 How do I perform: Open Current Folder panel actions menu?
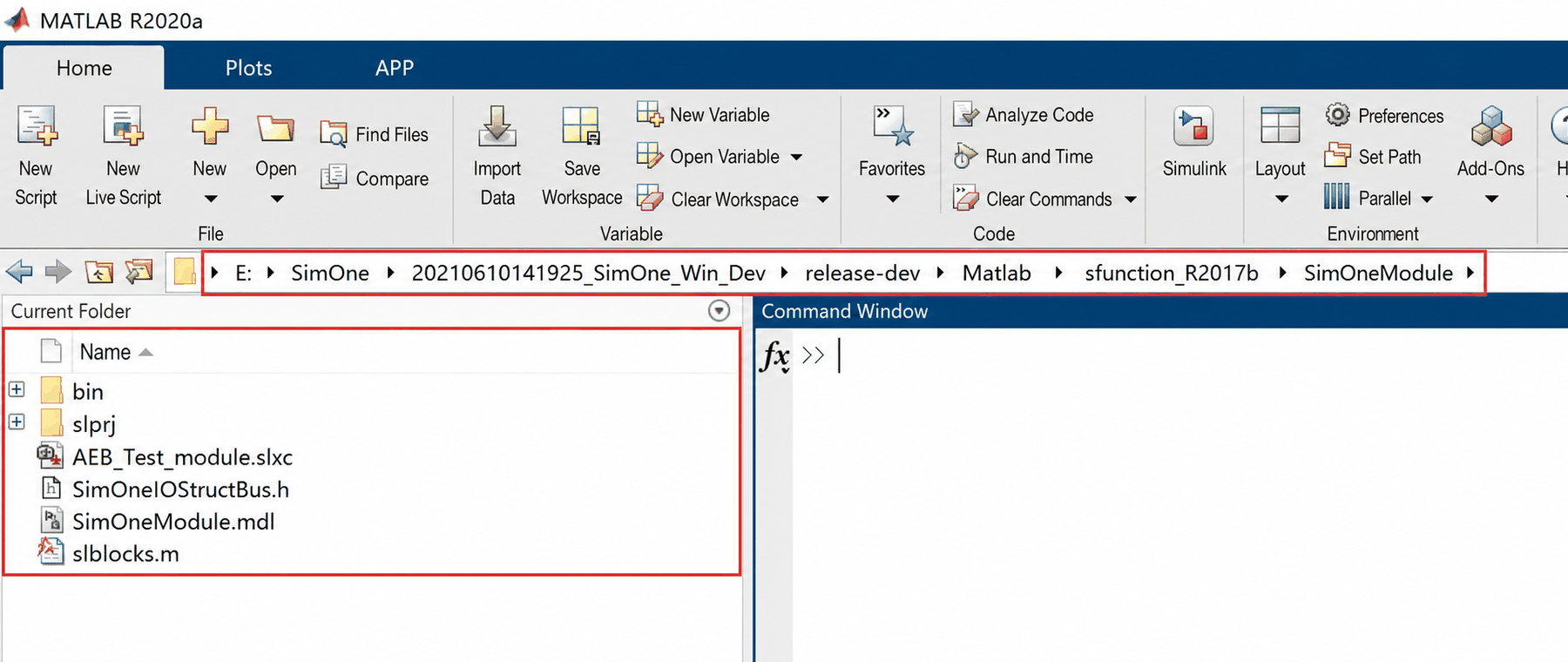pos(719,311)
